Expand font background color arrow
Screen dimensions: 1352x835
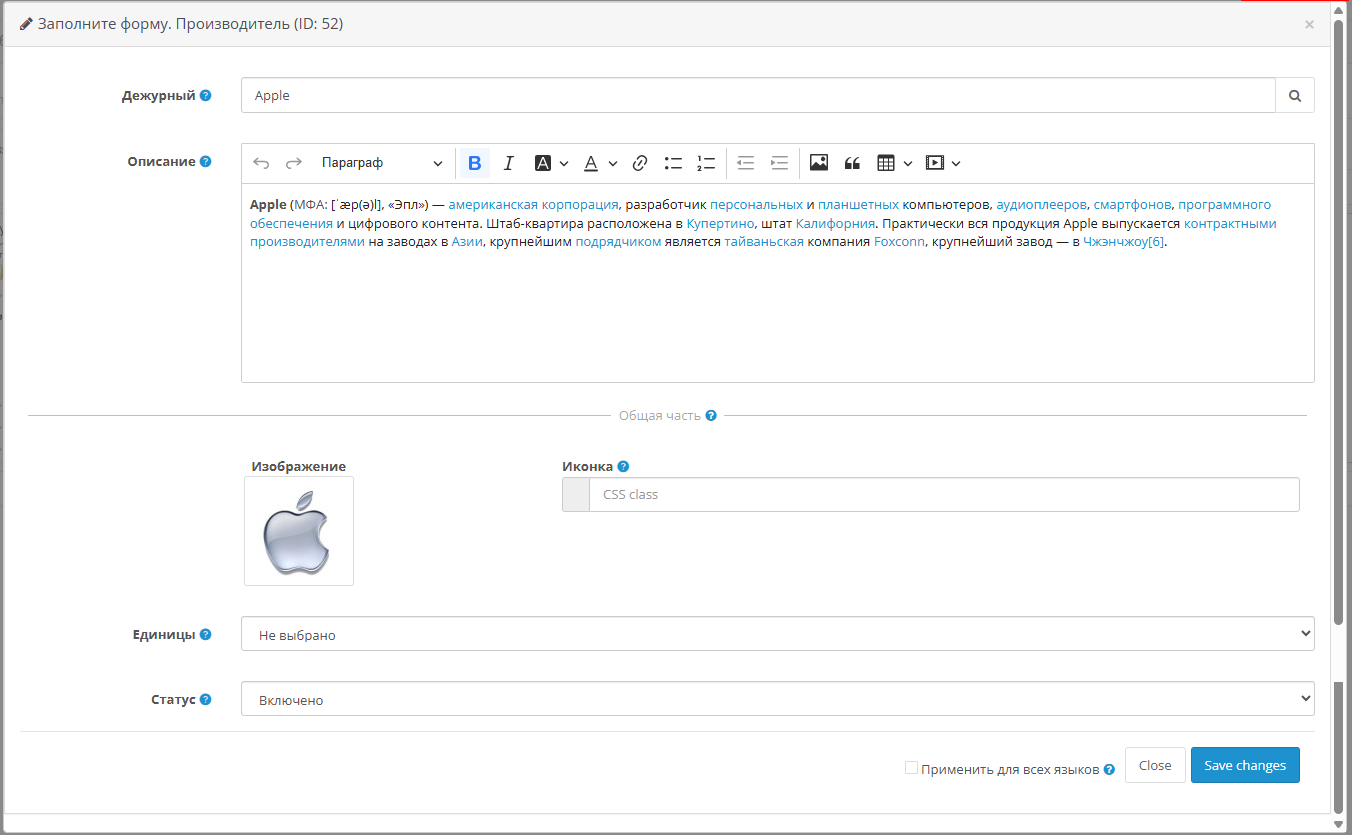click(564, 163)
